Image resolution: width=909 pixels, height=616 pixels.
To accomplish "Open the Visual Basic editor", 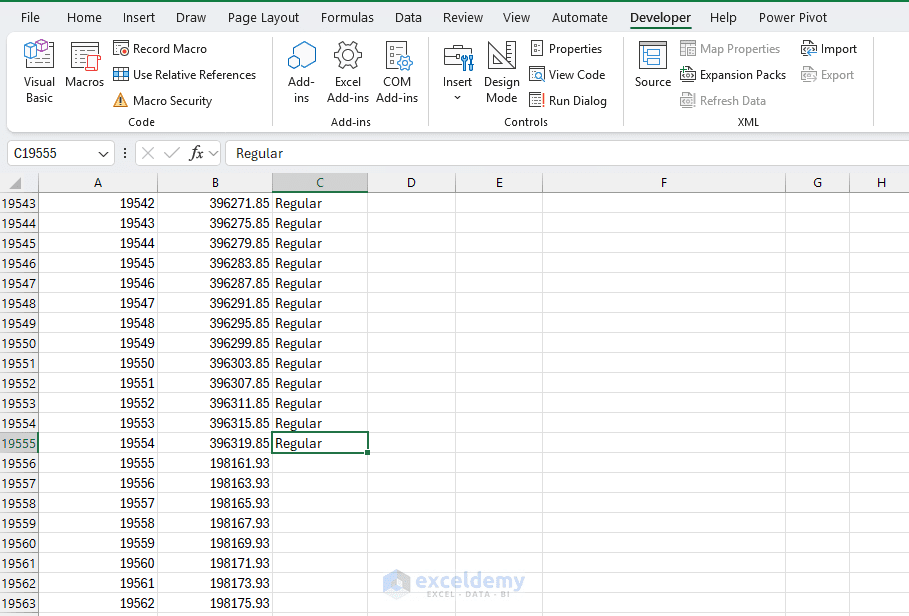I will pyautogui.click(x=39, y=72).
